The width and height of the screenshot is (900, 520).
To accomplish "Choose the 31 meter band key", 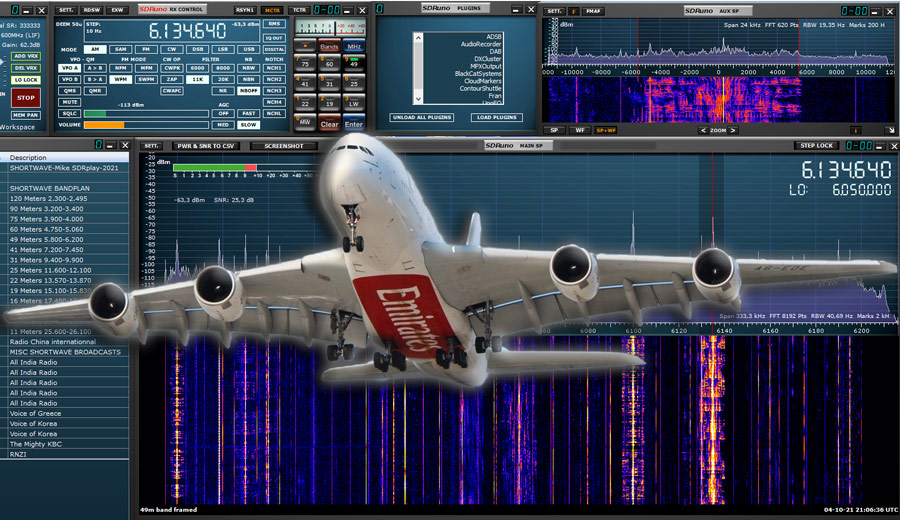I will [329, 83].
